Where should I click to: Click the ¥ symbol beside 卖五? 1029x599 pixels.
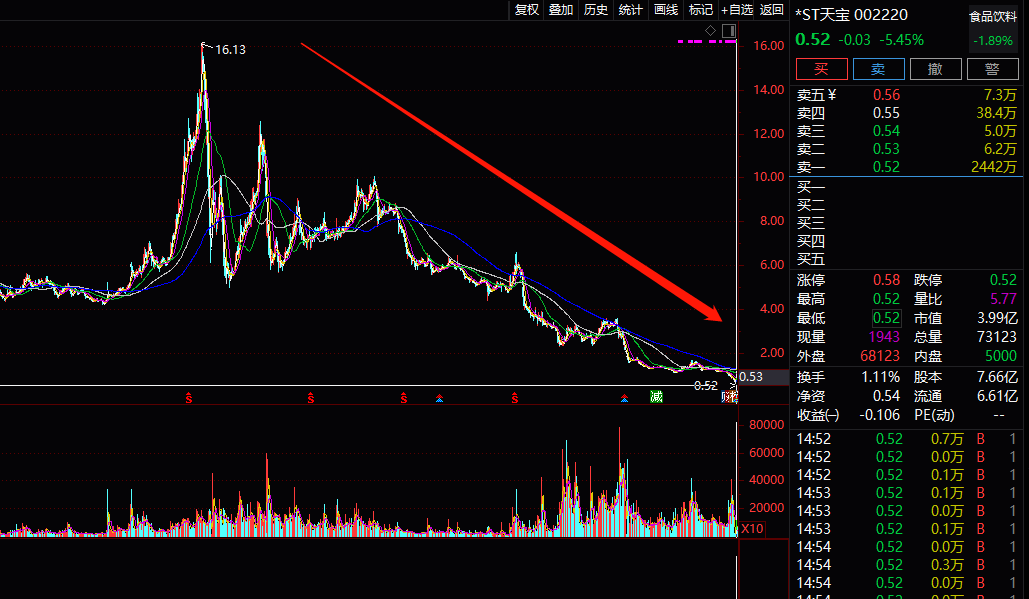[832, 95]
